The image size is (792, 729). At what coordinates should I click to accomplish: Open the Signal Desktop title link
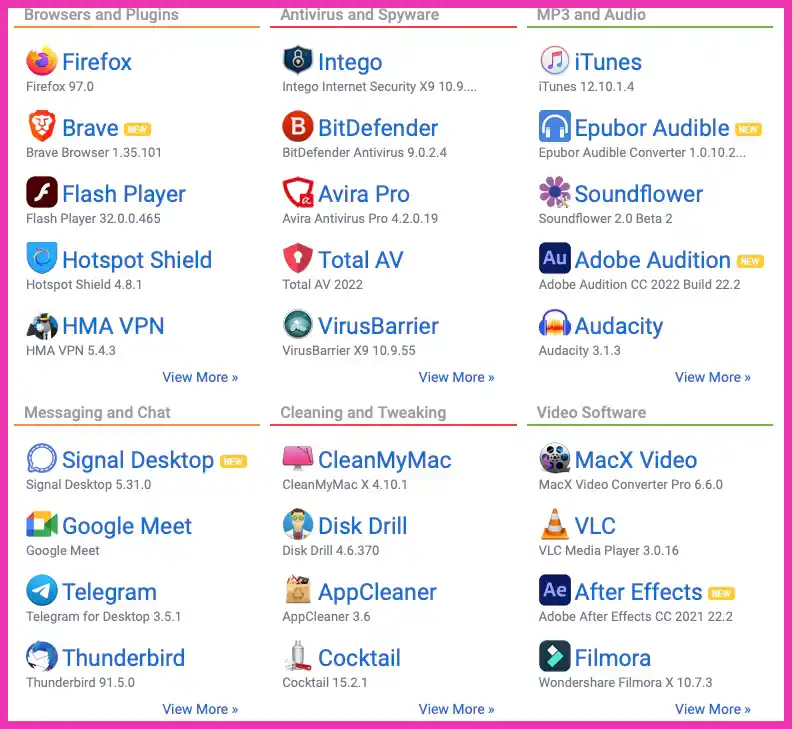coord(138,460)
